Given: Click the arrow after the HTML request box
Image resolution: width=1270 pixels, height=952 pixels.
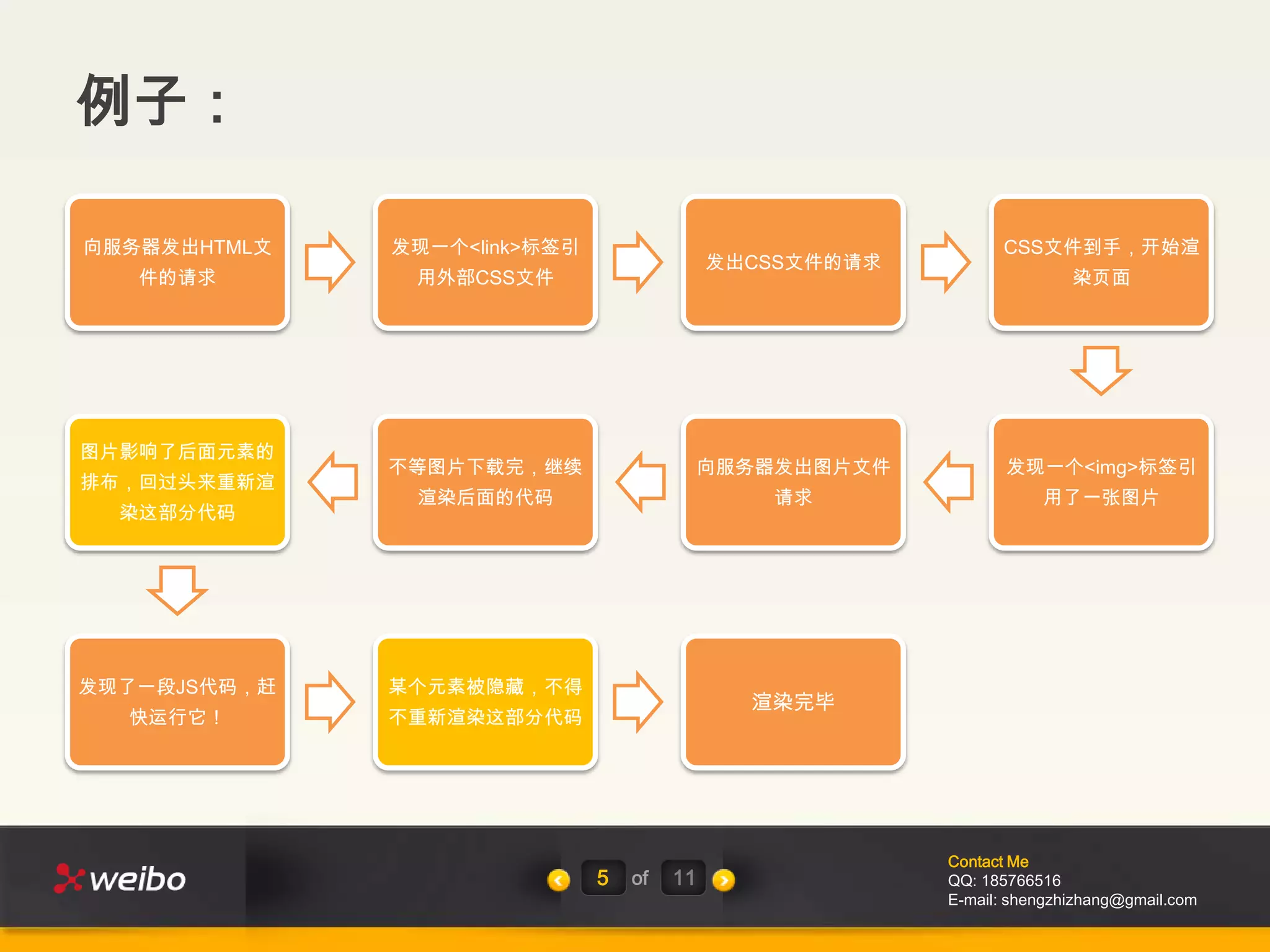Looking at the screenshot, I should 330,262.
